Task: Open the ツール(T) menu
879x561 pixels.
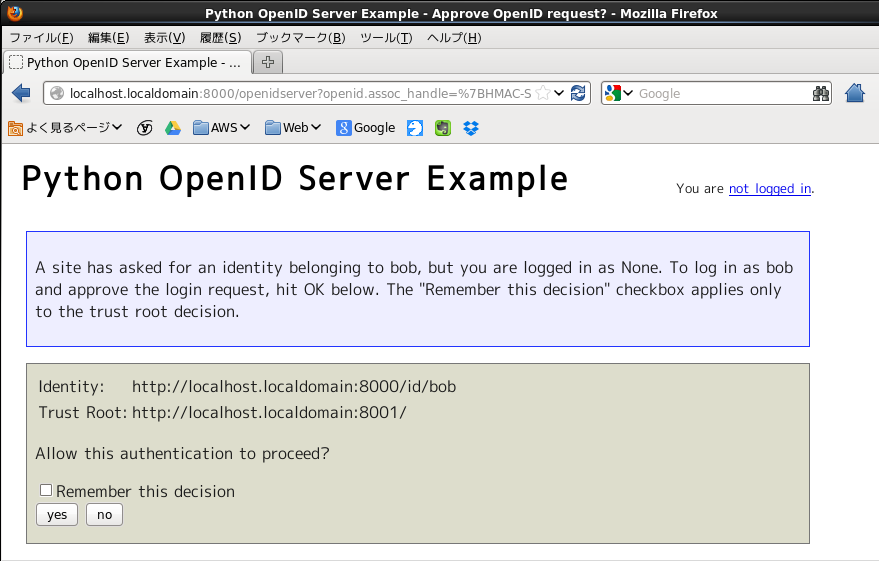Action: (385, 38)
